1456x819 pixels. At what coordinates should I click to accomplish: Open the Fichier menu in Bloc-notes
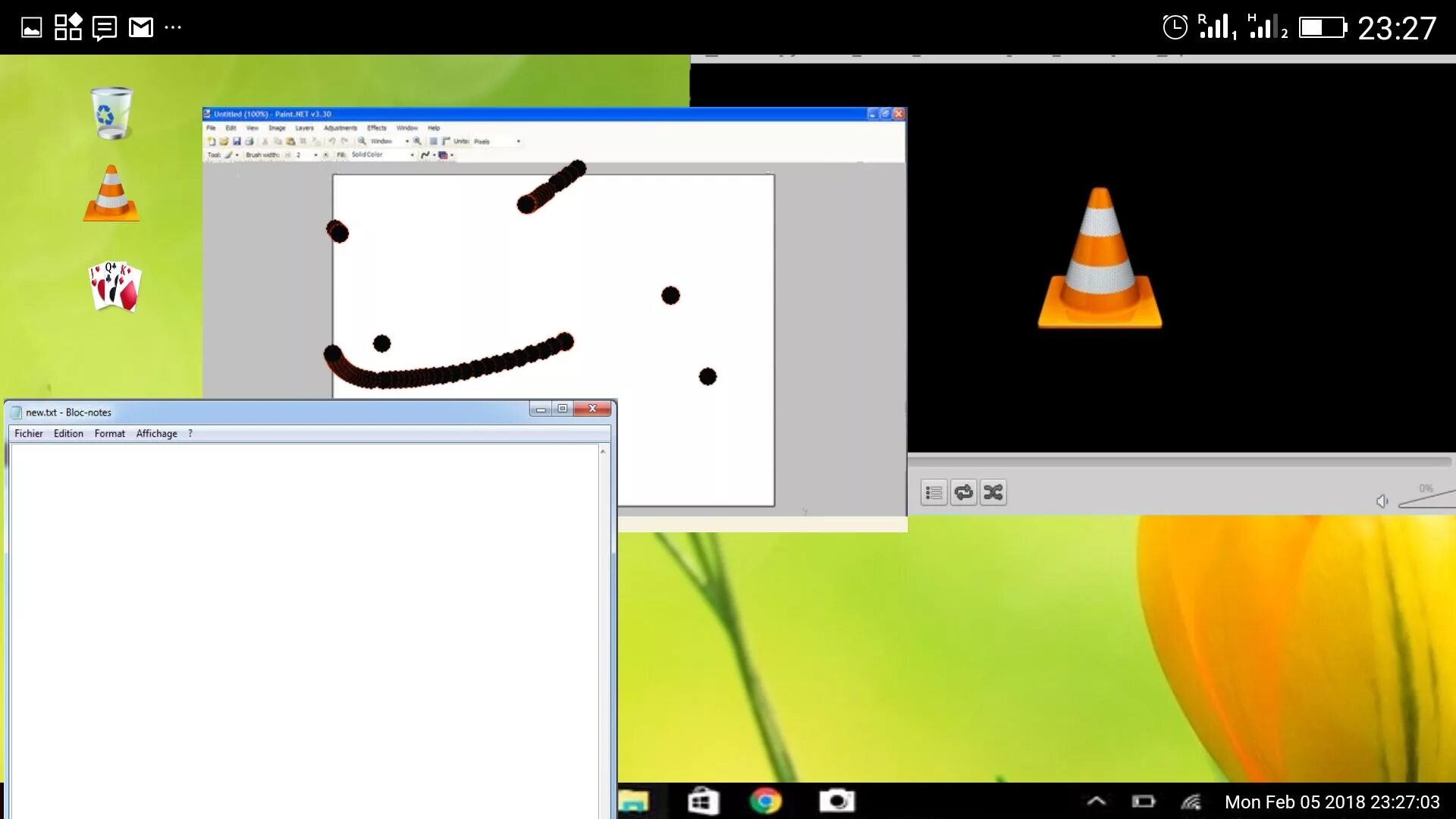coord(29,434)
